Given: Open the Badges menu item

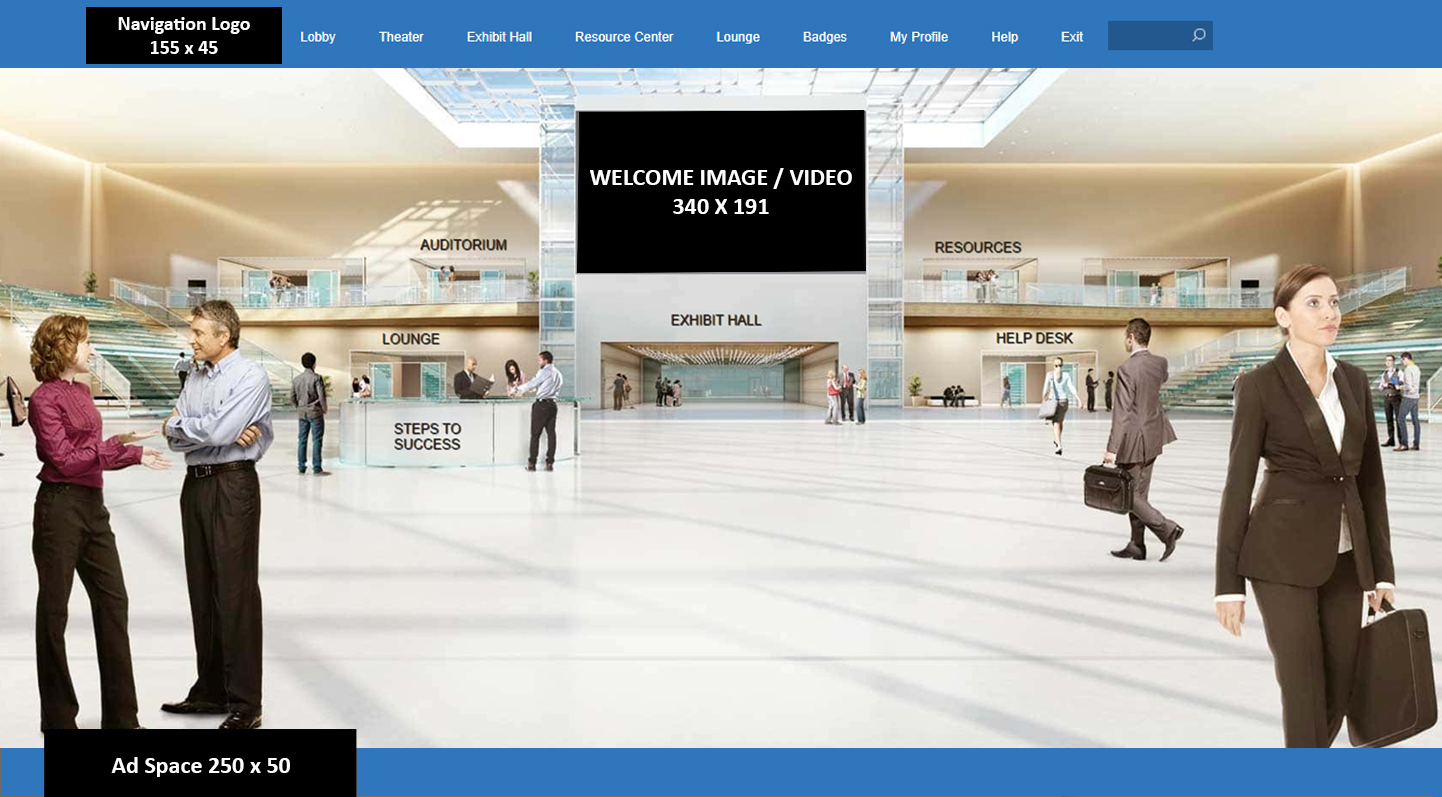Looking at the screenshot, I should coord(825,37).
